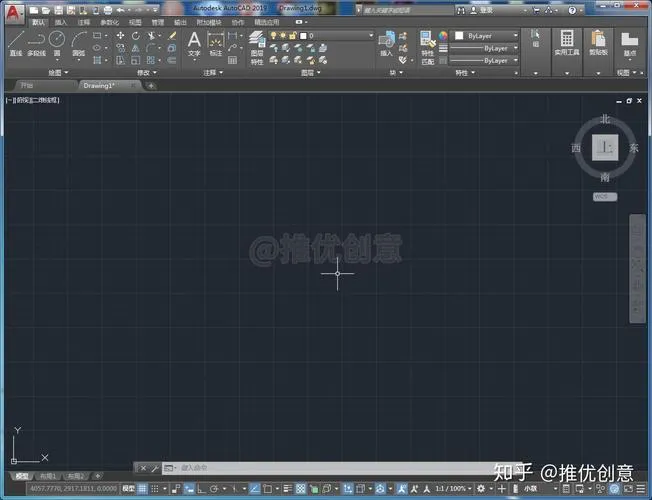
Task: Switch to the Layout1 (布局1) tab
Action: click(x=48, y=476)
